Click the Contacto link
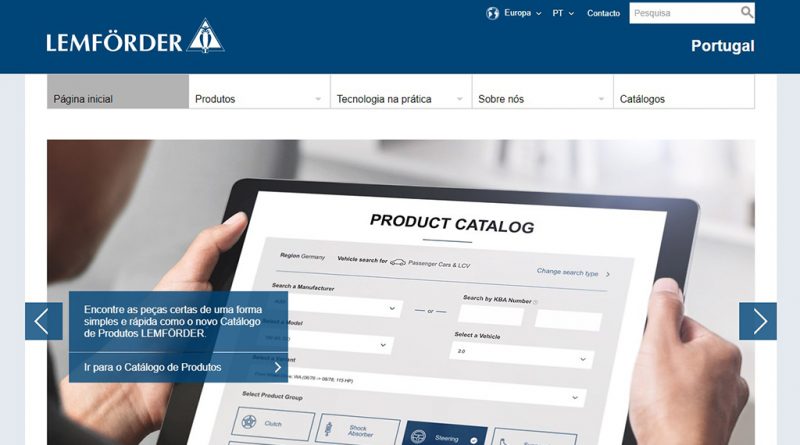The height and width of the screenshot is (445, 800). [x=603, y=13]
